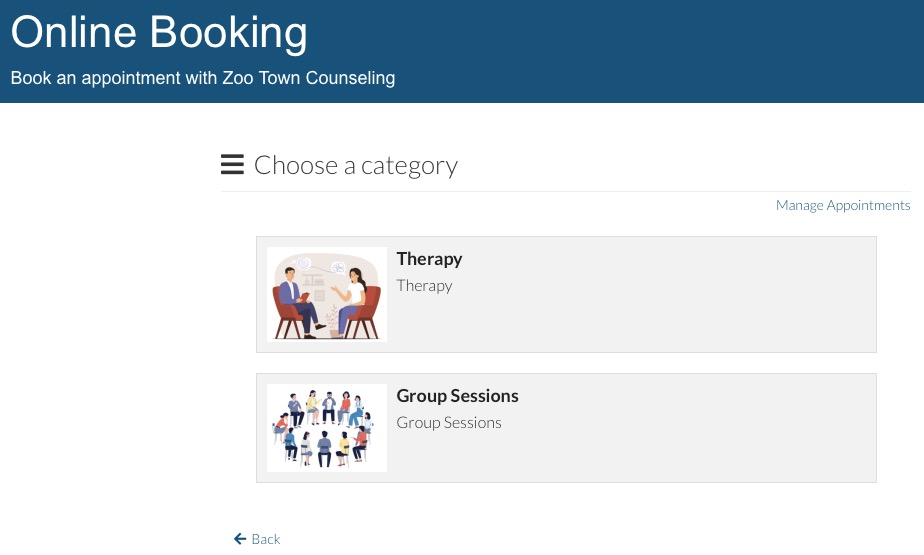Screen dimensions: 924x555
Task: Go back using the Back text link
Action: [266, 539]
